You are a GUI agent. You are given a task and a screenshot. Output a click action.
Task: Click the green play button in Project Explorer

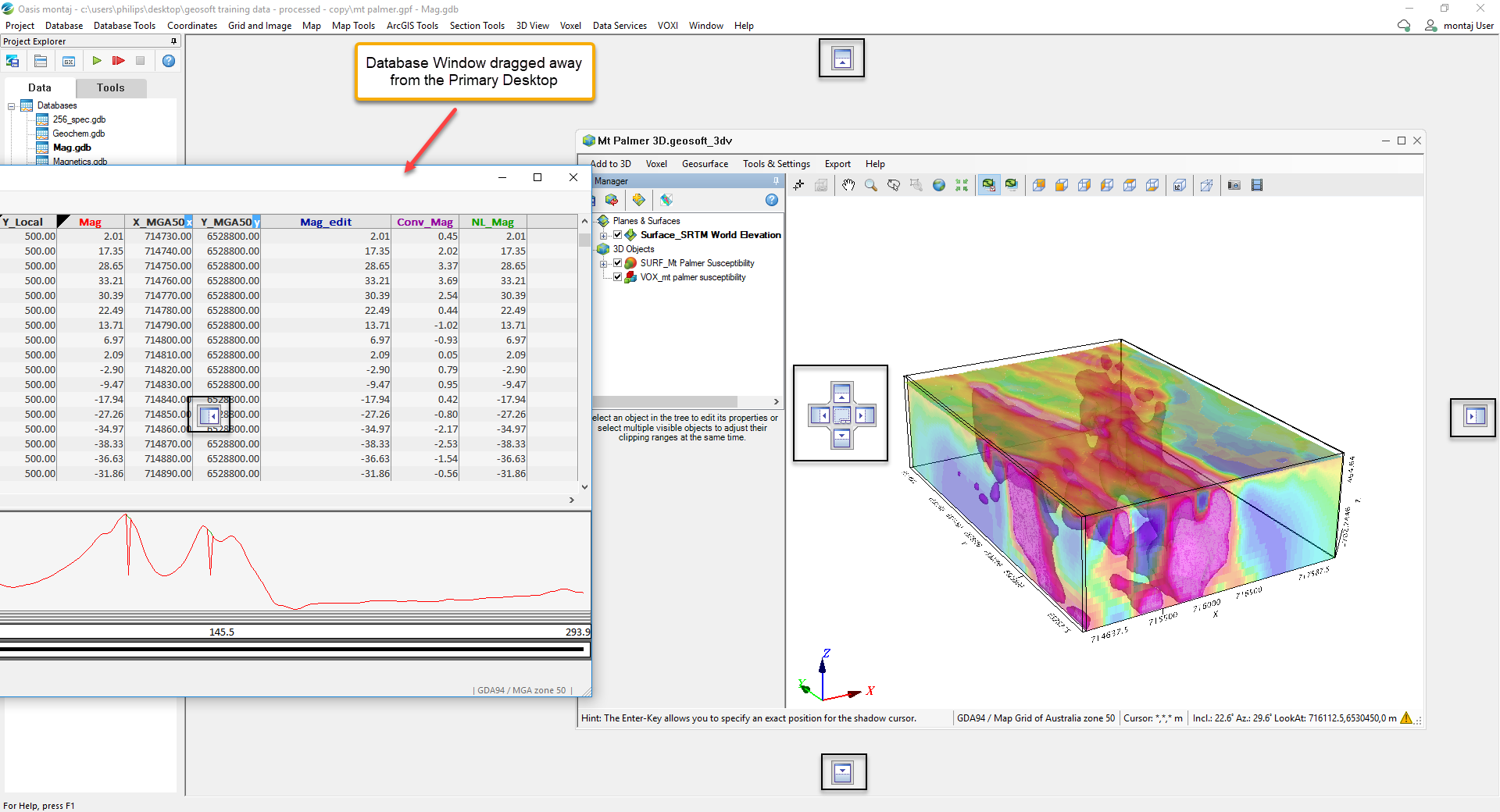click(97, 61)
